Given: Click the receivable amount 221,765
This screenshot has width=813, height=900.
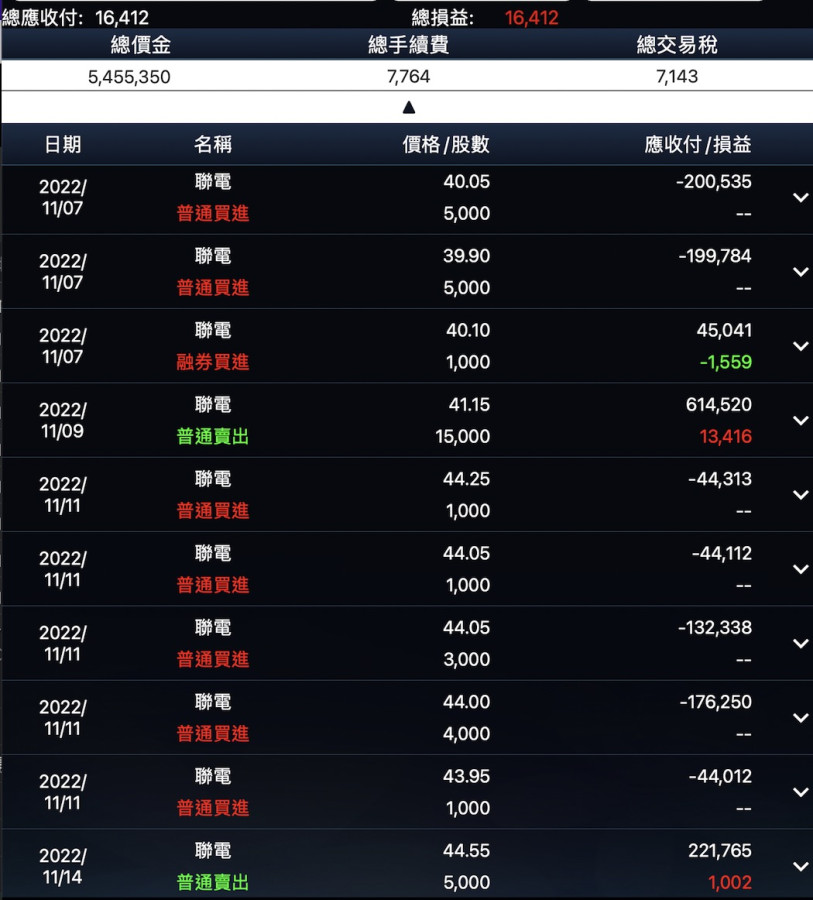Looking at the screenshot, I should 720,850.
